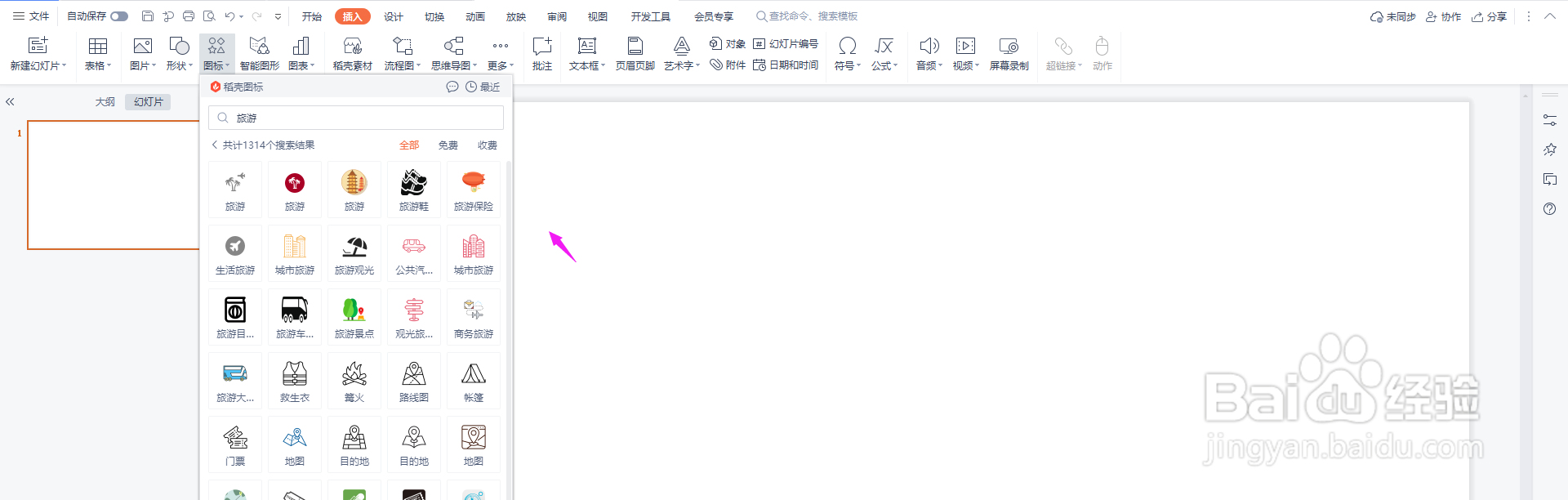Click the 查找命令 search box

pyautogui.click(x=808, y=16)
